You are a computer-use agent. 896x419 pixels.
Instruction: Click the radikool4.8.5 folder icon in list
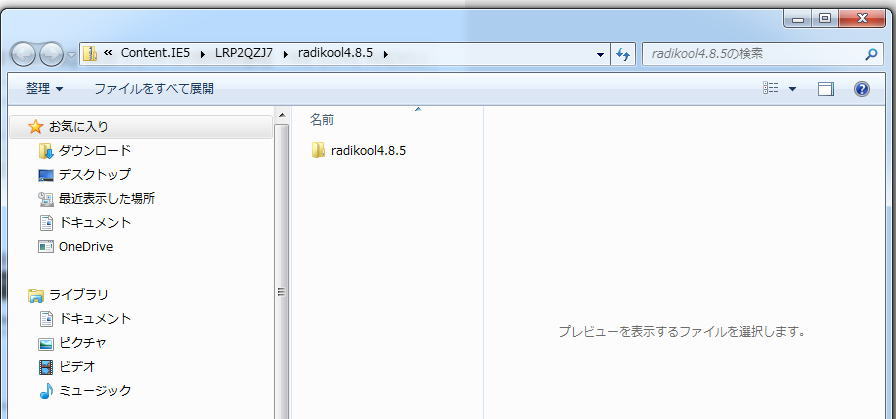(x=318, y=150)
